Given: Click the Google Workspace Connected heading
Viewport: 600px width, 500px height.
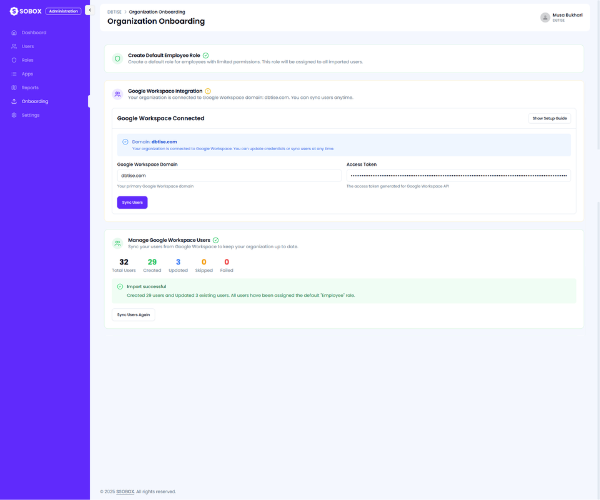Looking at the screenshot, I should [160, 119].
